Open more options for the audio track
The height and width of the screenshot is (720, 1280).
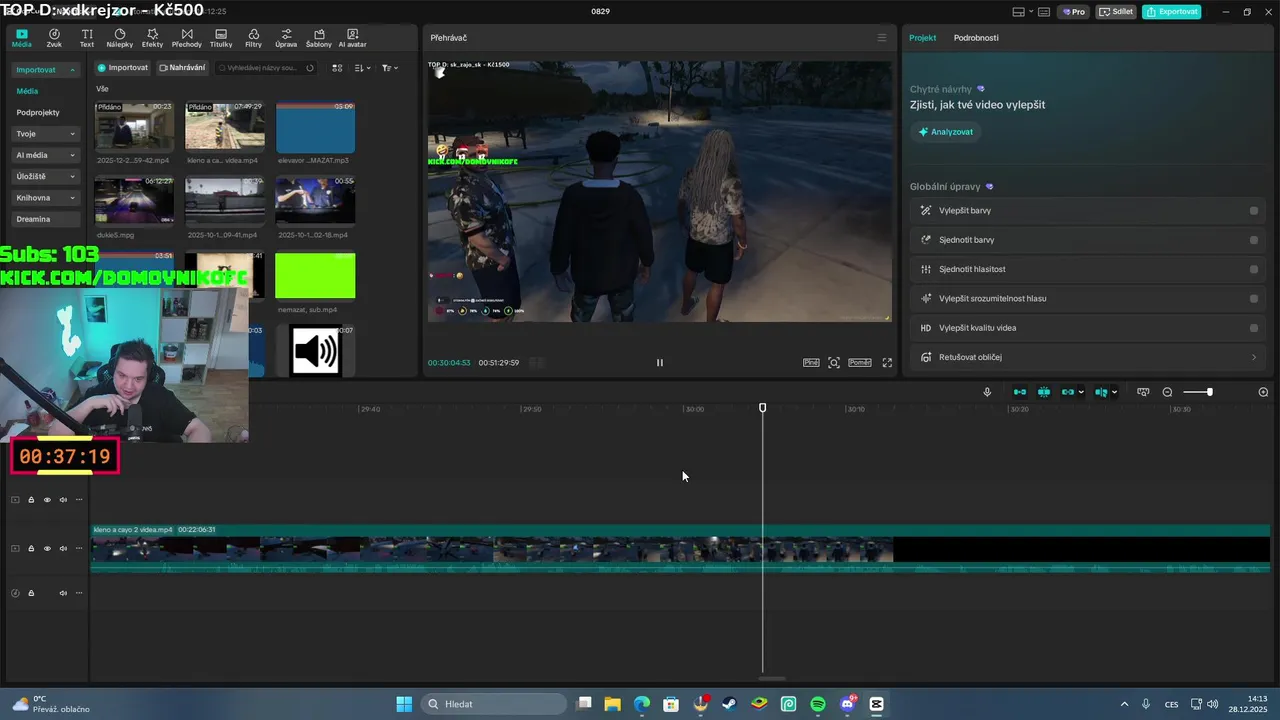tap(79, 593)
